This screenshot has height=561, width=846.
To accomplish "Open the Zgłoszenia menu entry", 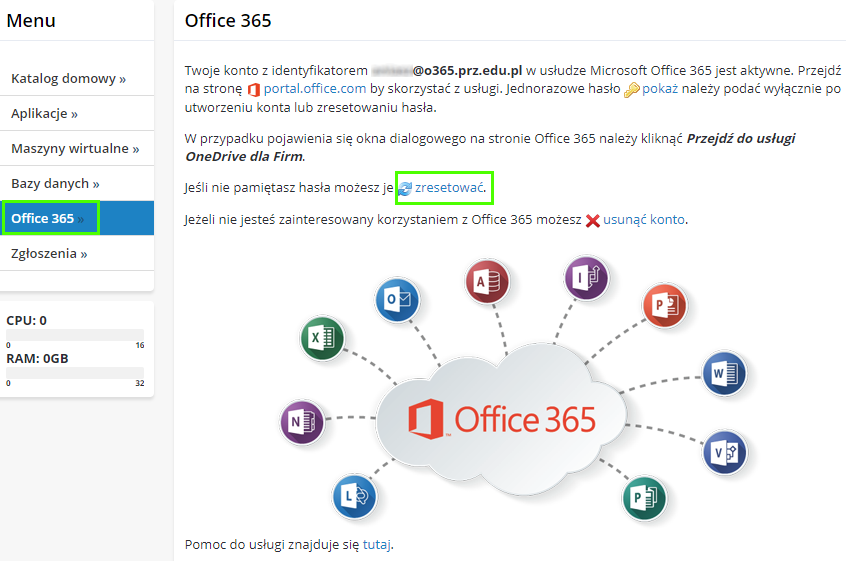I will 77,253.
